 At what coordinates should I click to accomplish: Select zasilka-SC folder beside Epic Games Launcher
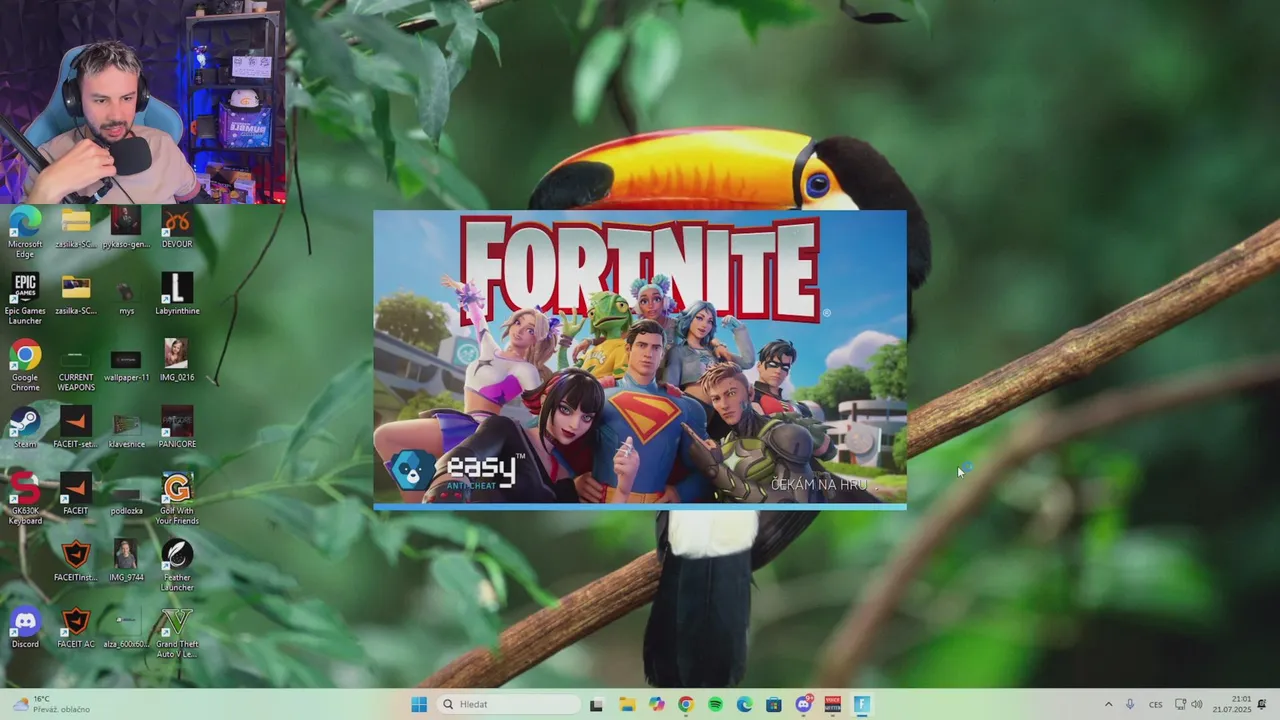76,295
